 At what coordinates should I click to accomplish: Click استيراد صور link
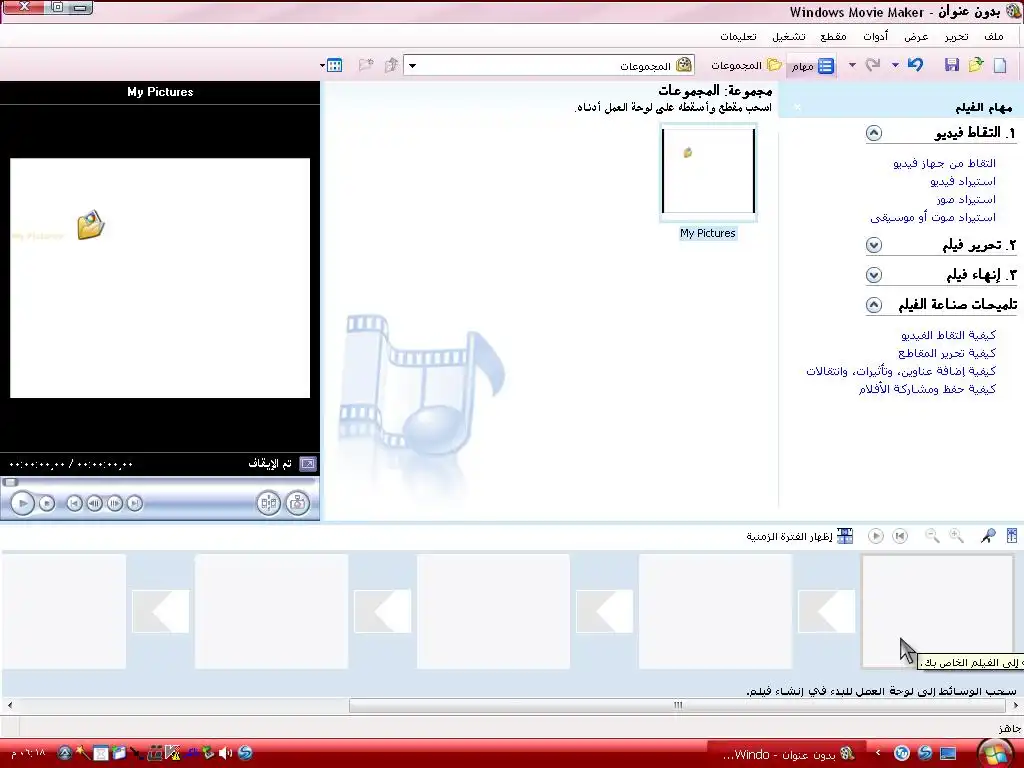click(966, 199)
